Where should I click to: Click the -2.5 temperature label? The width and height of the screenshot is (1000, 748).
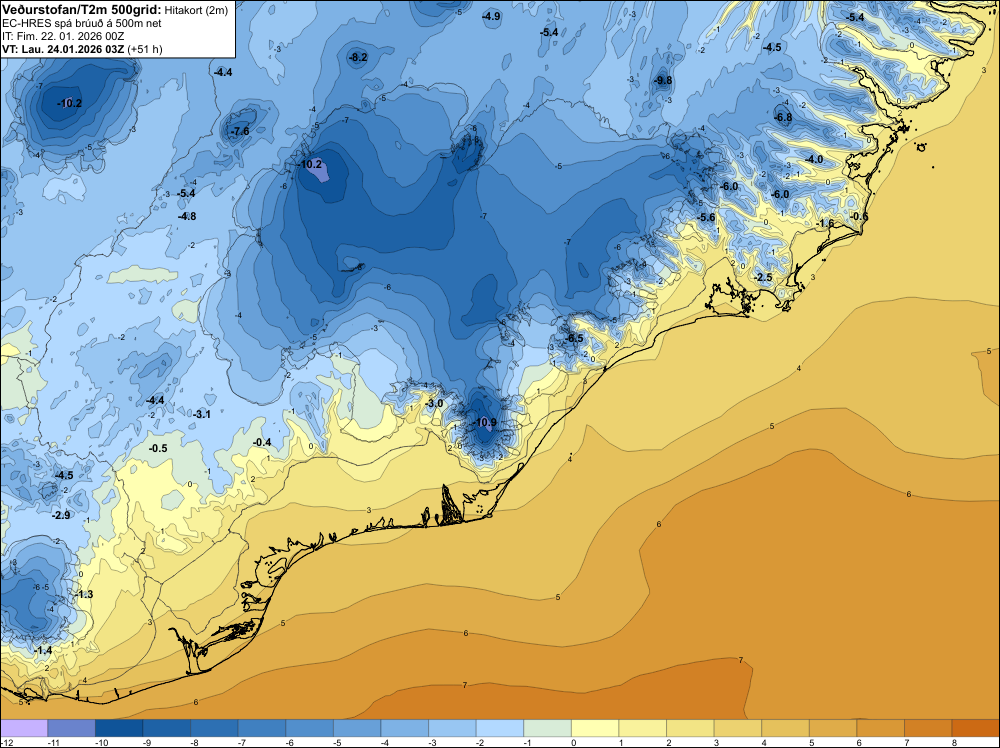click(763, 277)
